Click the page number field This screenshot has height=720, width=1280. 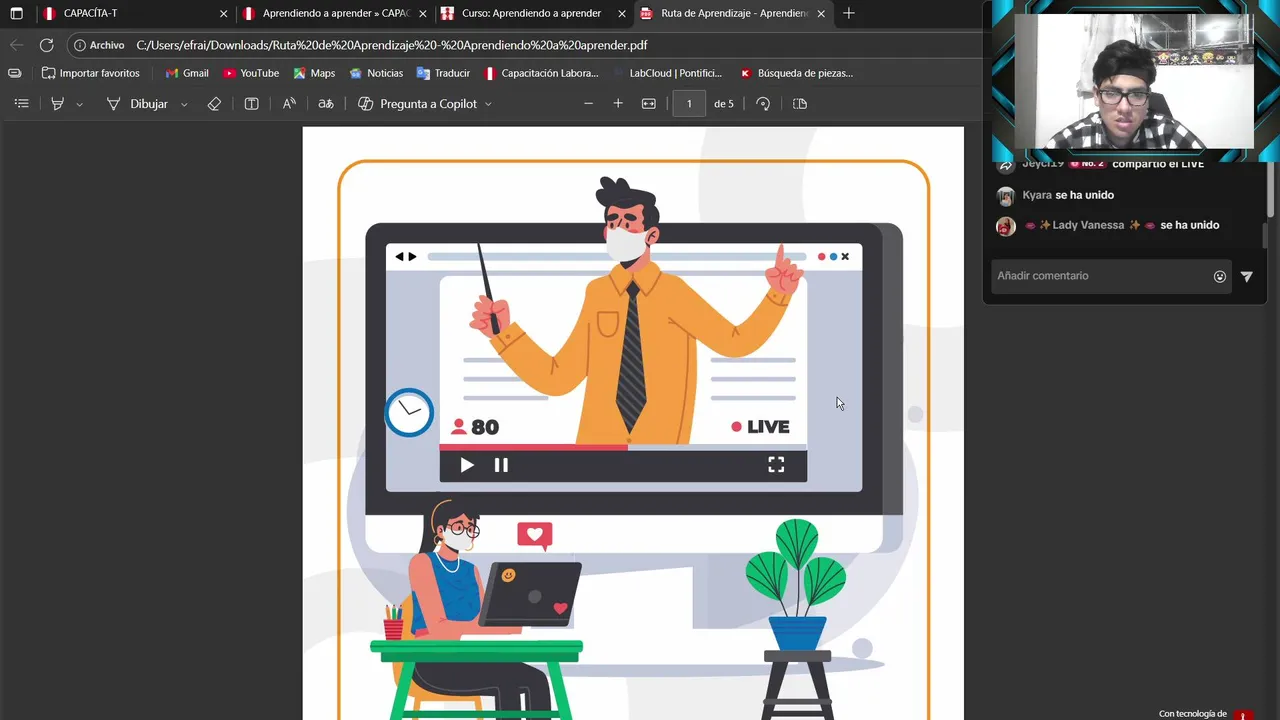689,104
